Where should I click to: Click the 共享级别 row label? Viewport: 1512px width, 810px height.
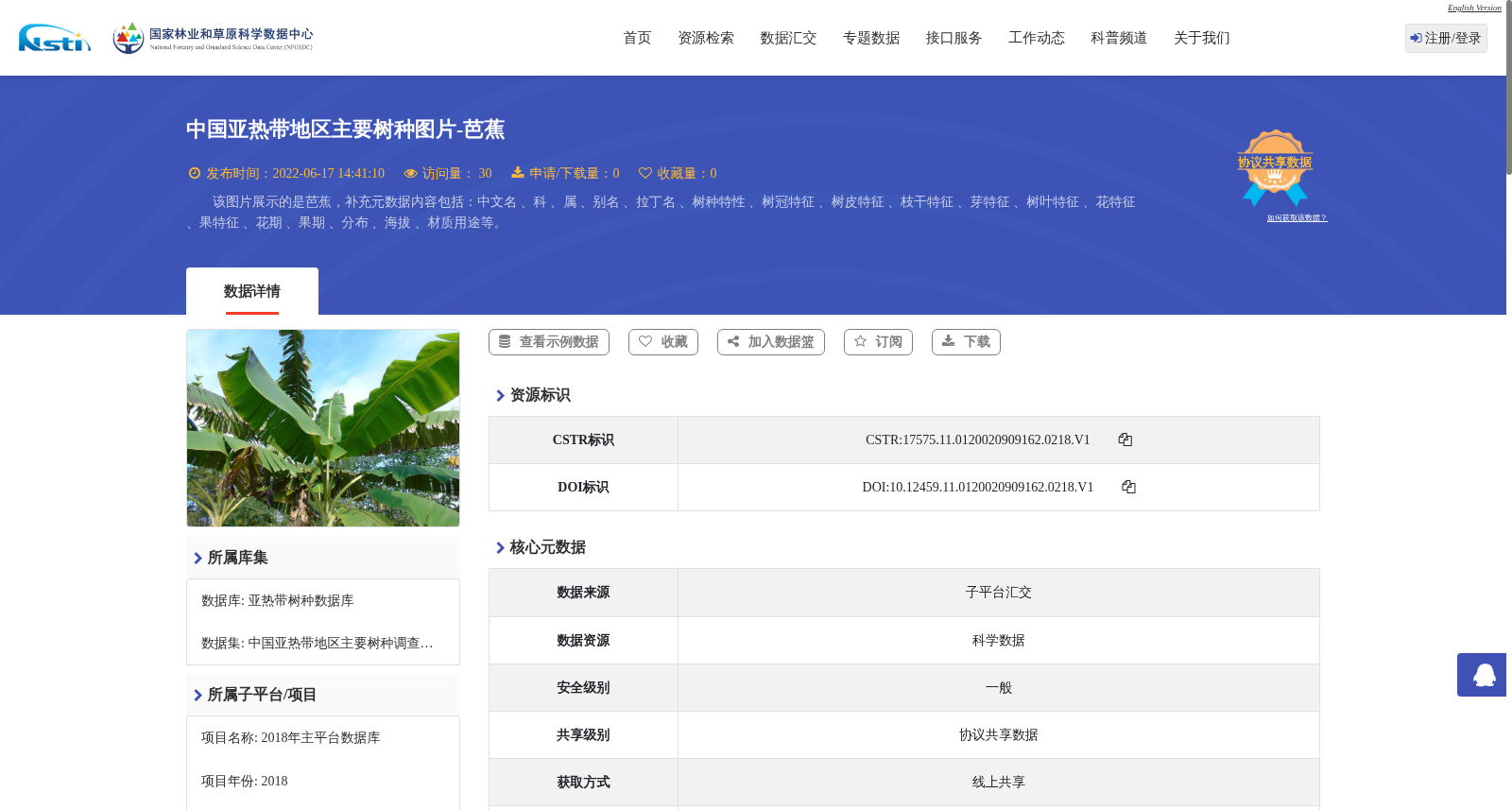pyautogui.click(x=583, y=735)
